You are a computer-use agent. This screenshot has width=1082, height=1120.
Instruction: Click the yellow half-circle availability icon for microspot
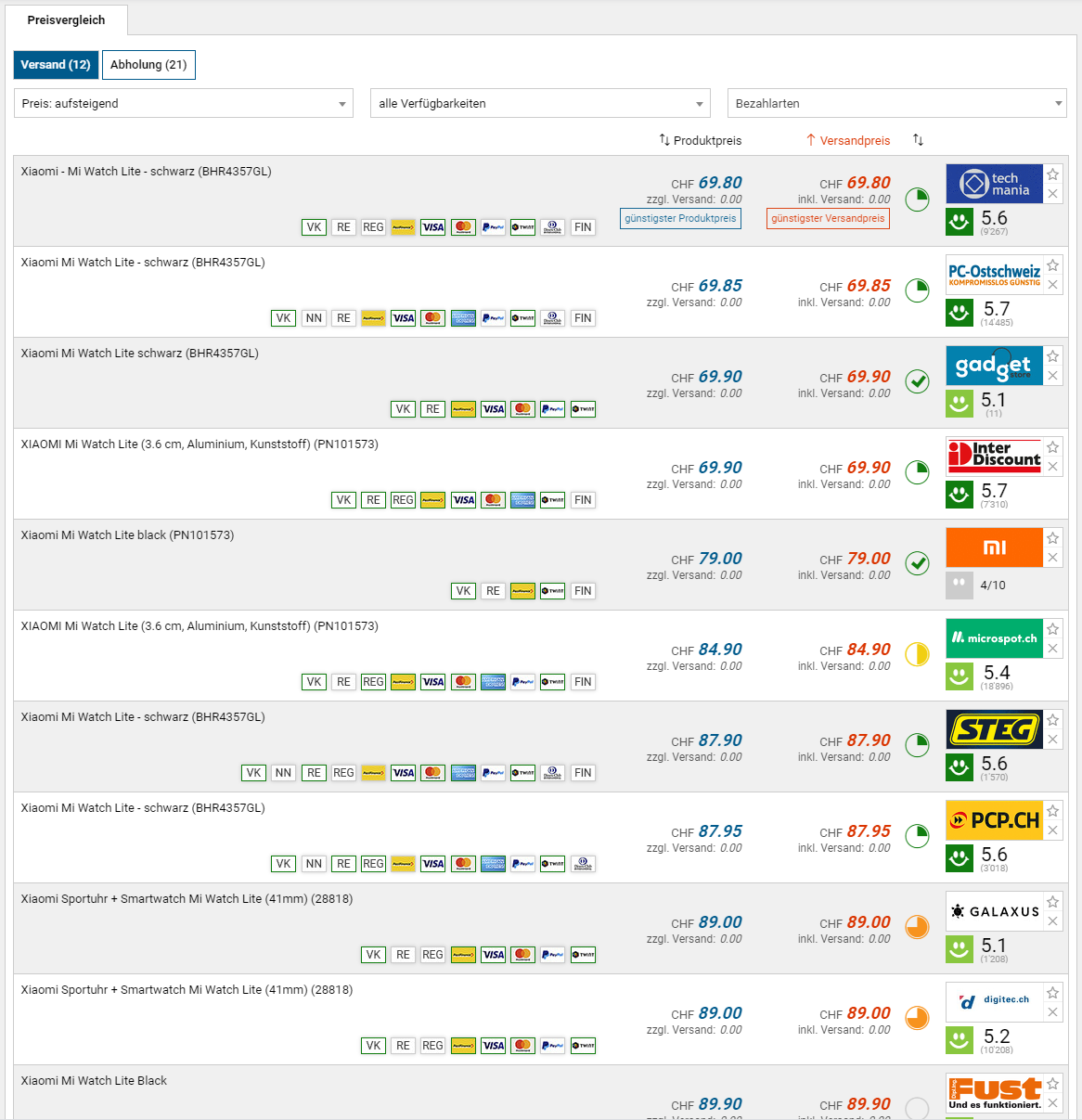[917, 654]
